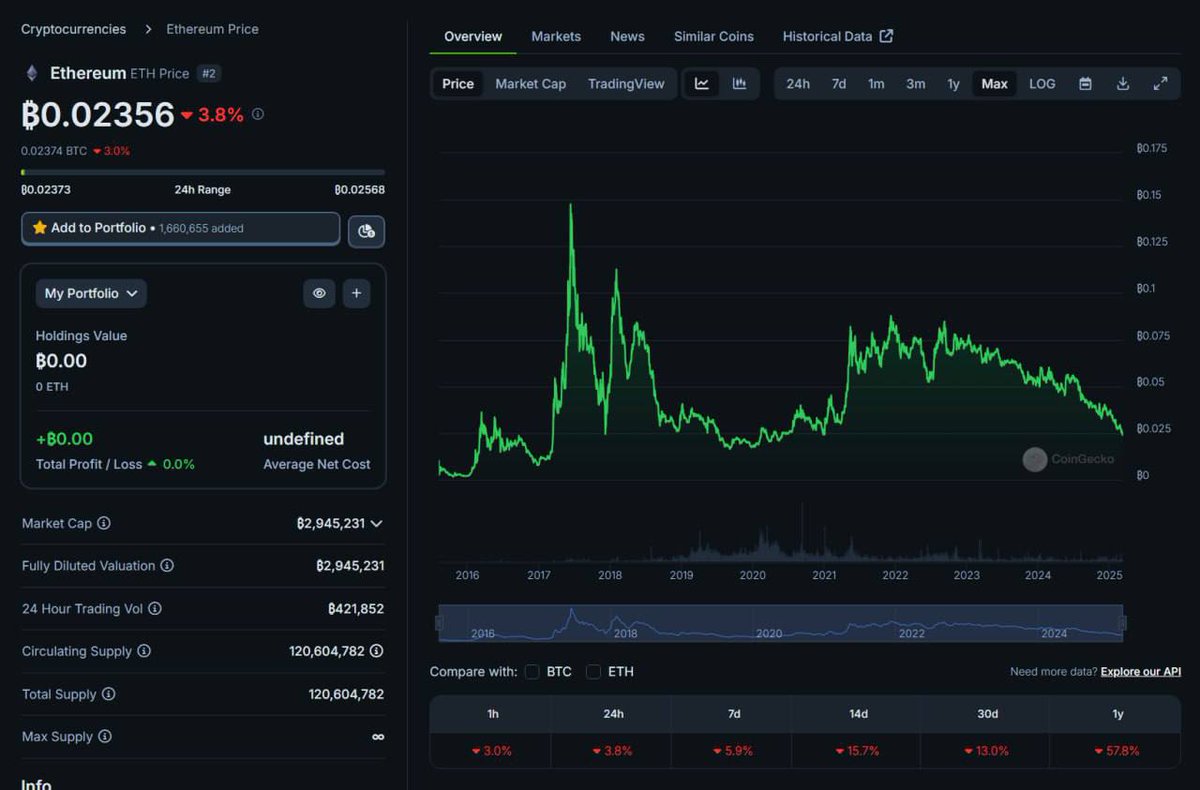Screen dimensions: 1200x790
Task: Set chart range to 1y
Action: 953,84
